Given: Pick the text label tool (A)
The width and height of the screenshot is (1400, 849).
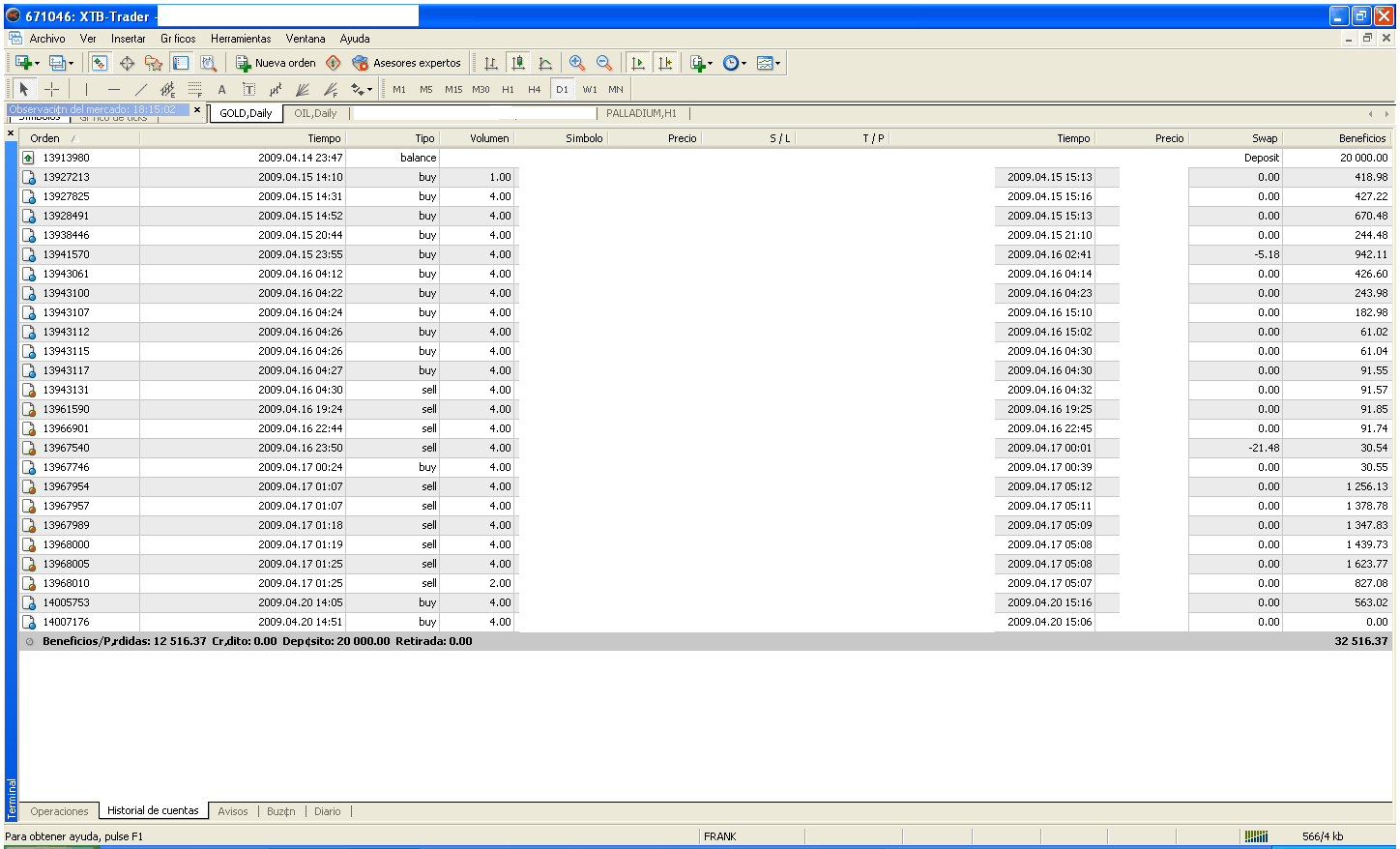Looking at the screenshot, I should 221,89.
